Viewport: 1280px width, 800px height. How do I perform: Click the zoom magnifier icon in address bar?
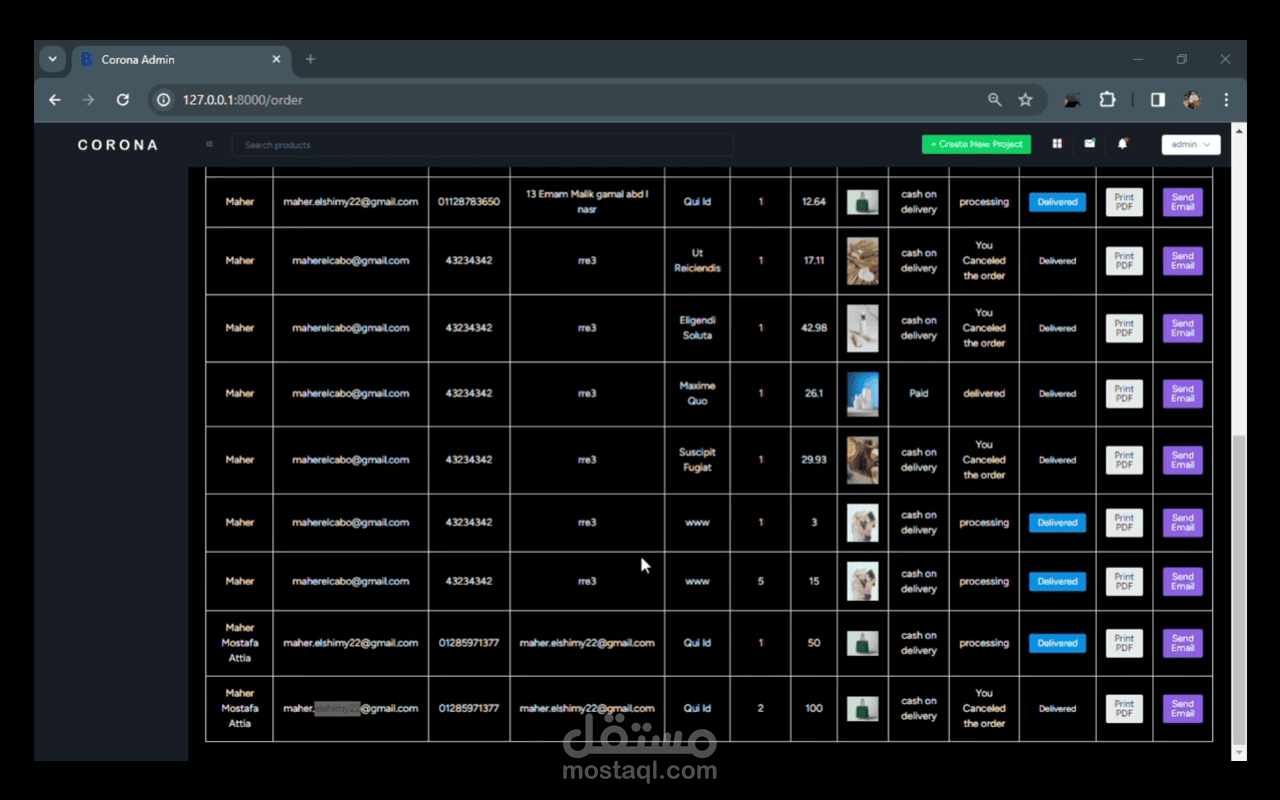[994, 100]
